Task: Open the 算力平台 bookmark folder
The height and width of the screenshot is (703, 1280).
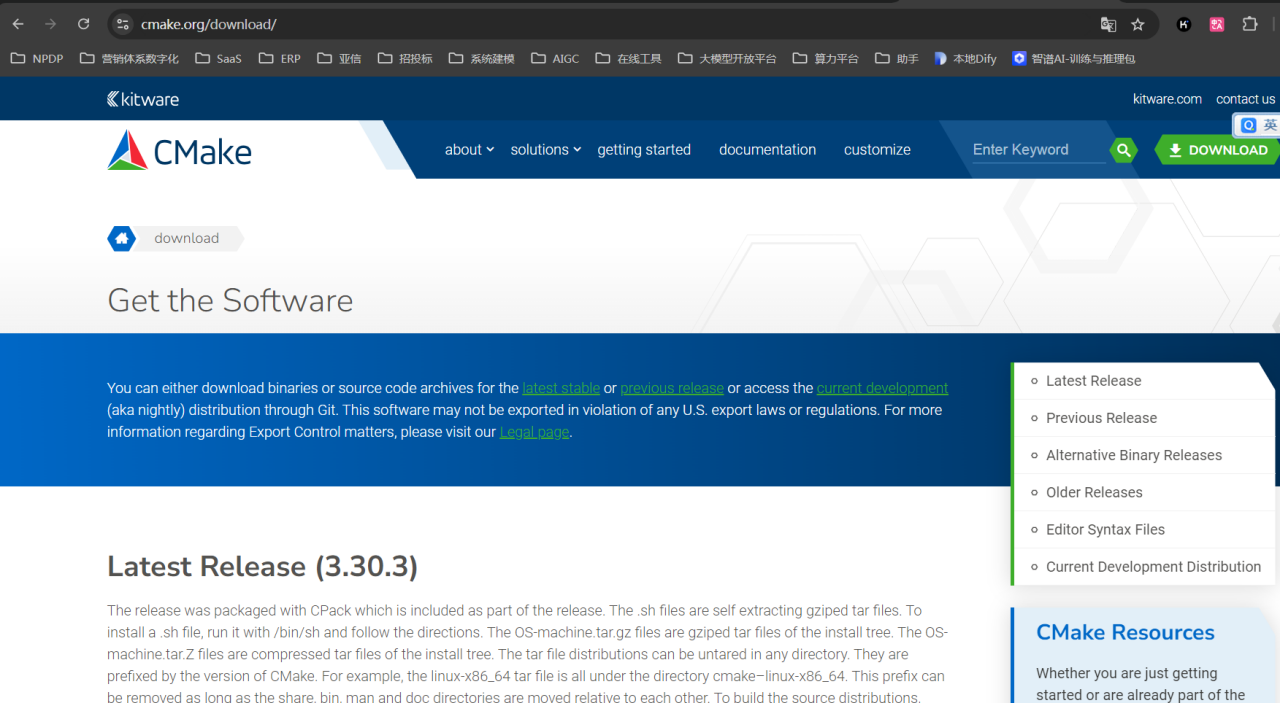Action: 826,59
